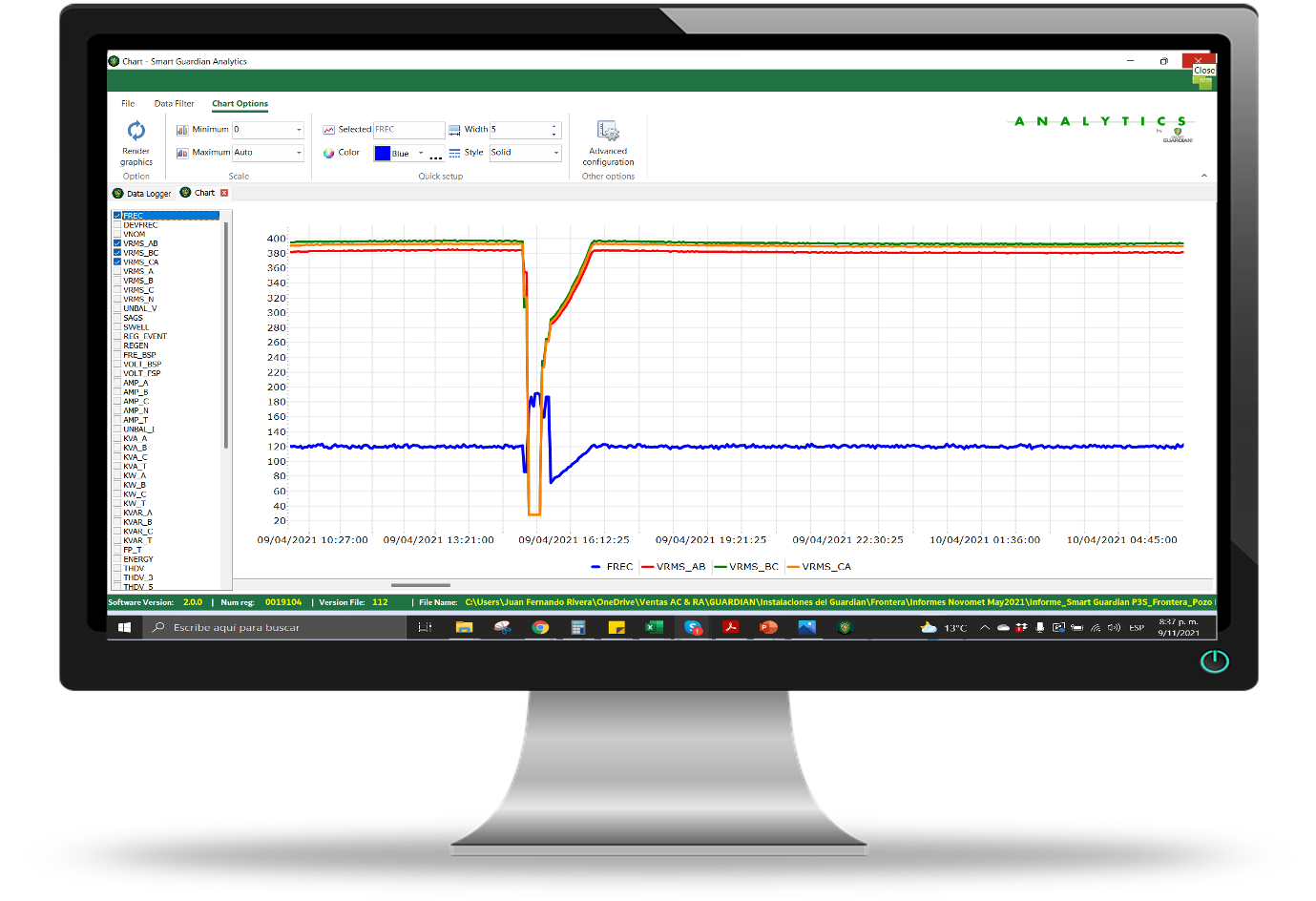1316x901 pixels.
Task: Uncheck the VRMS_AB series checkbox
Action: coord(117,243)
